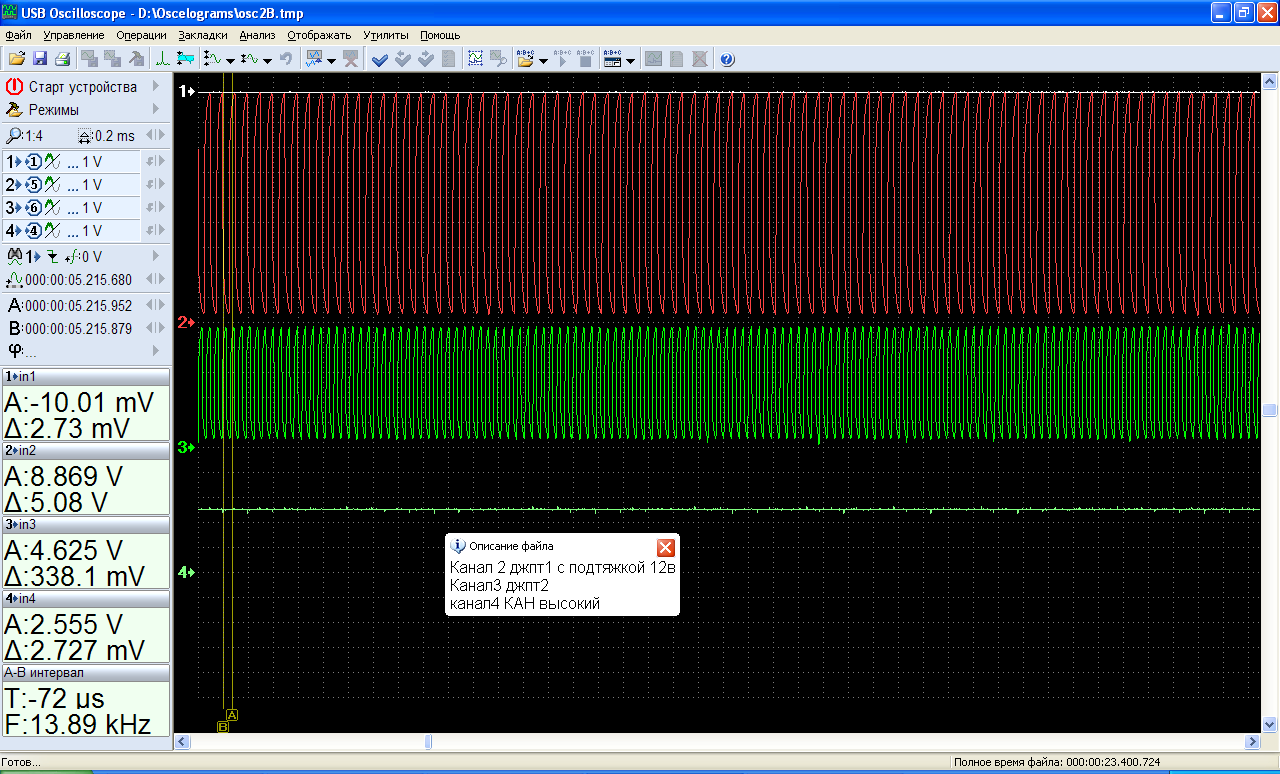Click the Режимы button
Viewport: 1280px width, 774px height.
point(54,110)
